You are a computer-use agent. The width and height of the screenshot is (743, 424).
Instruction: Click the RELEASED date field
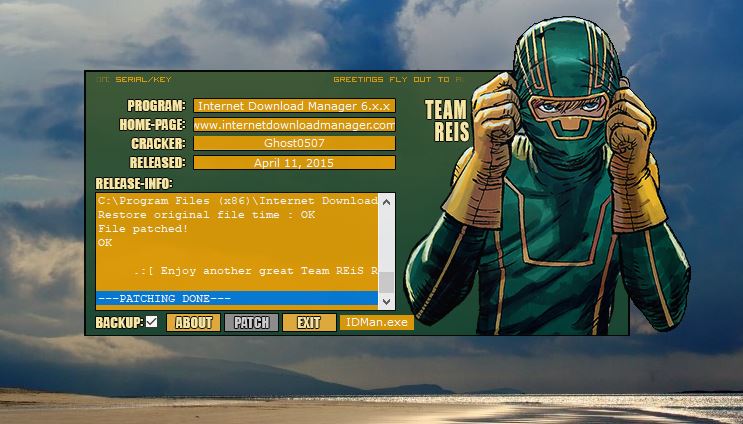[294, 162]
